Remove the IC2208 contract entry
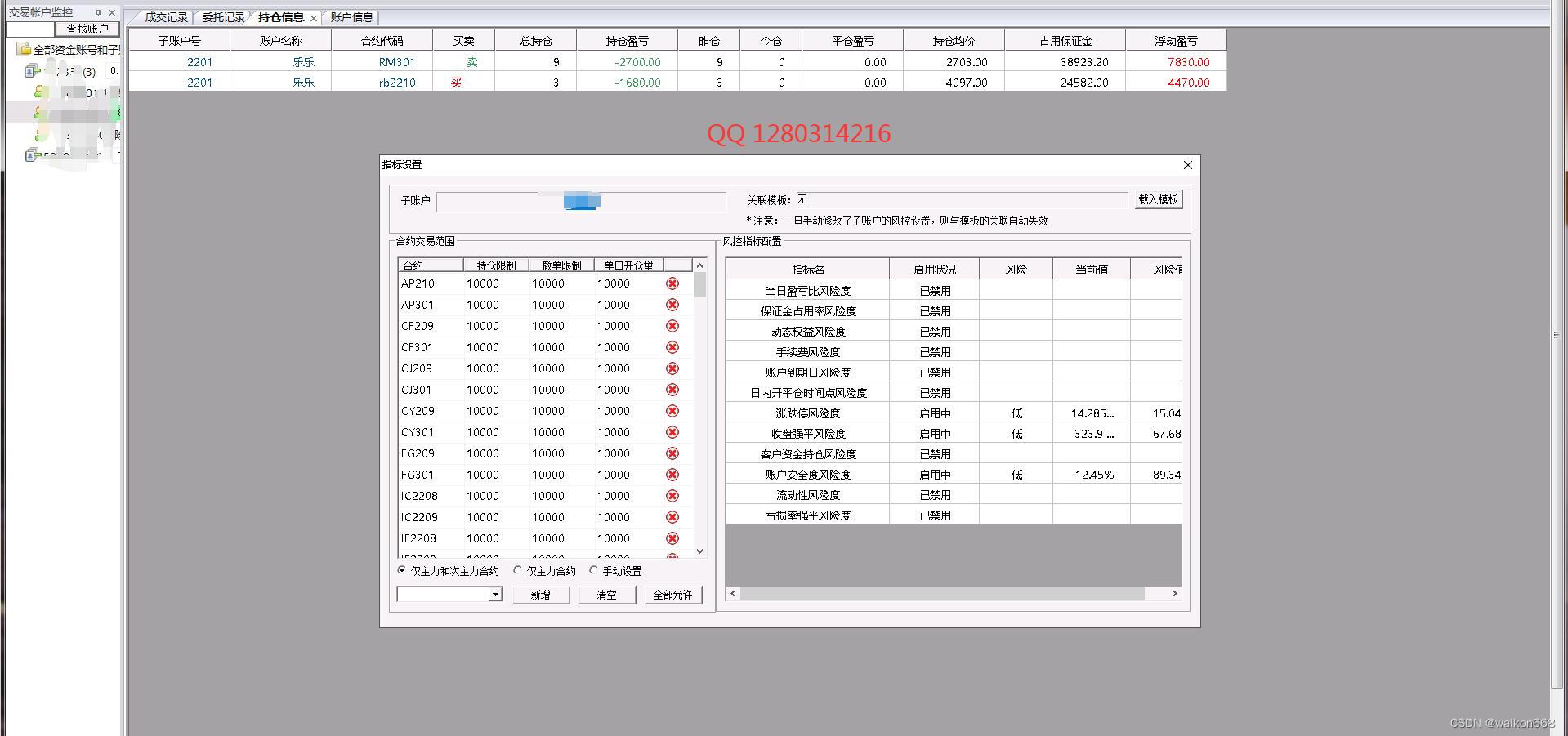Image resolution: width=1568 pixels, height=736 pixels. (672, 496)
